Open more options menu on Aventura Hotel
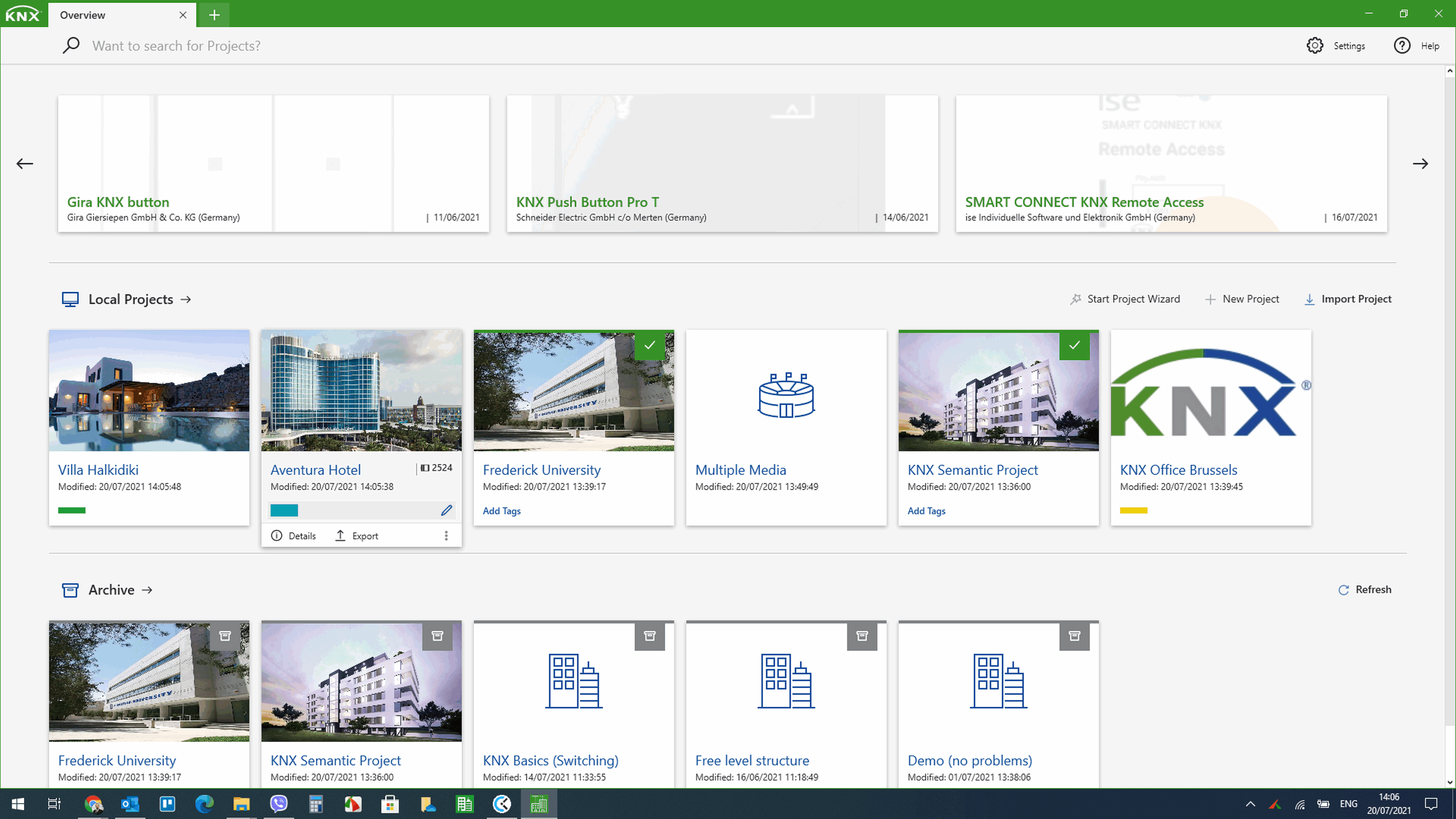 [446, 536]
